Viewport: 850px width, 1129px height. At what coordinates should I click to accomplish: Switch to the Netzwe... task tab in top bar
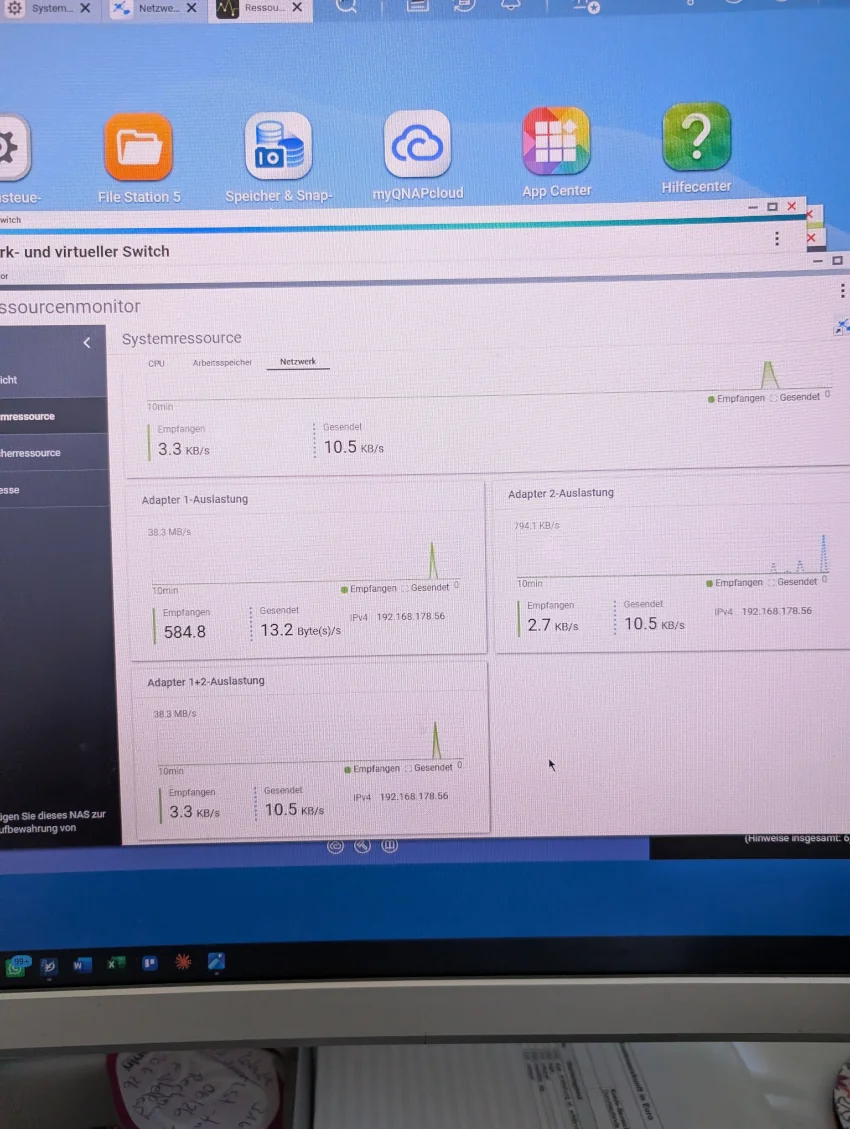tap(155, 8)
